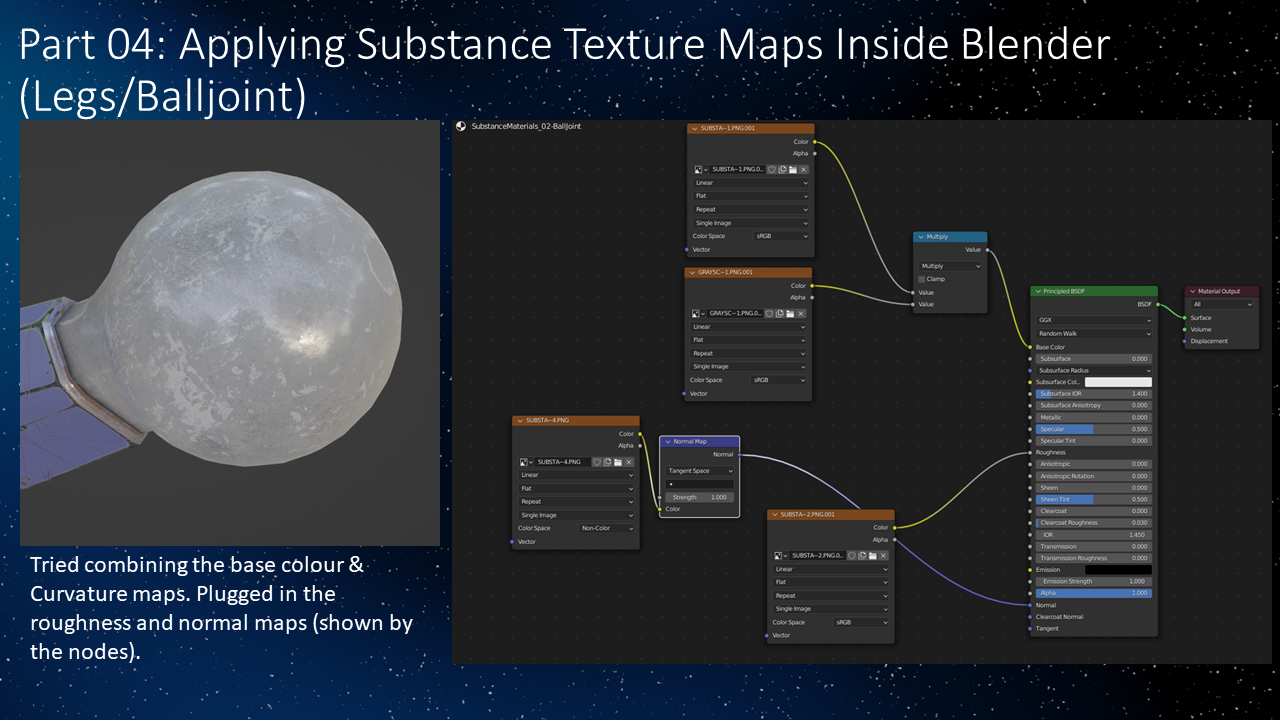The width and height of the screenshot is (1280, 720).
Task: Click the Metallic 0.000 slider
Action: (x=1094, y=417)
